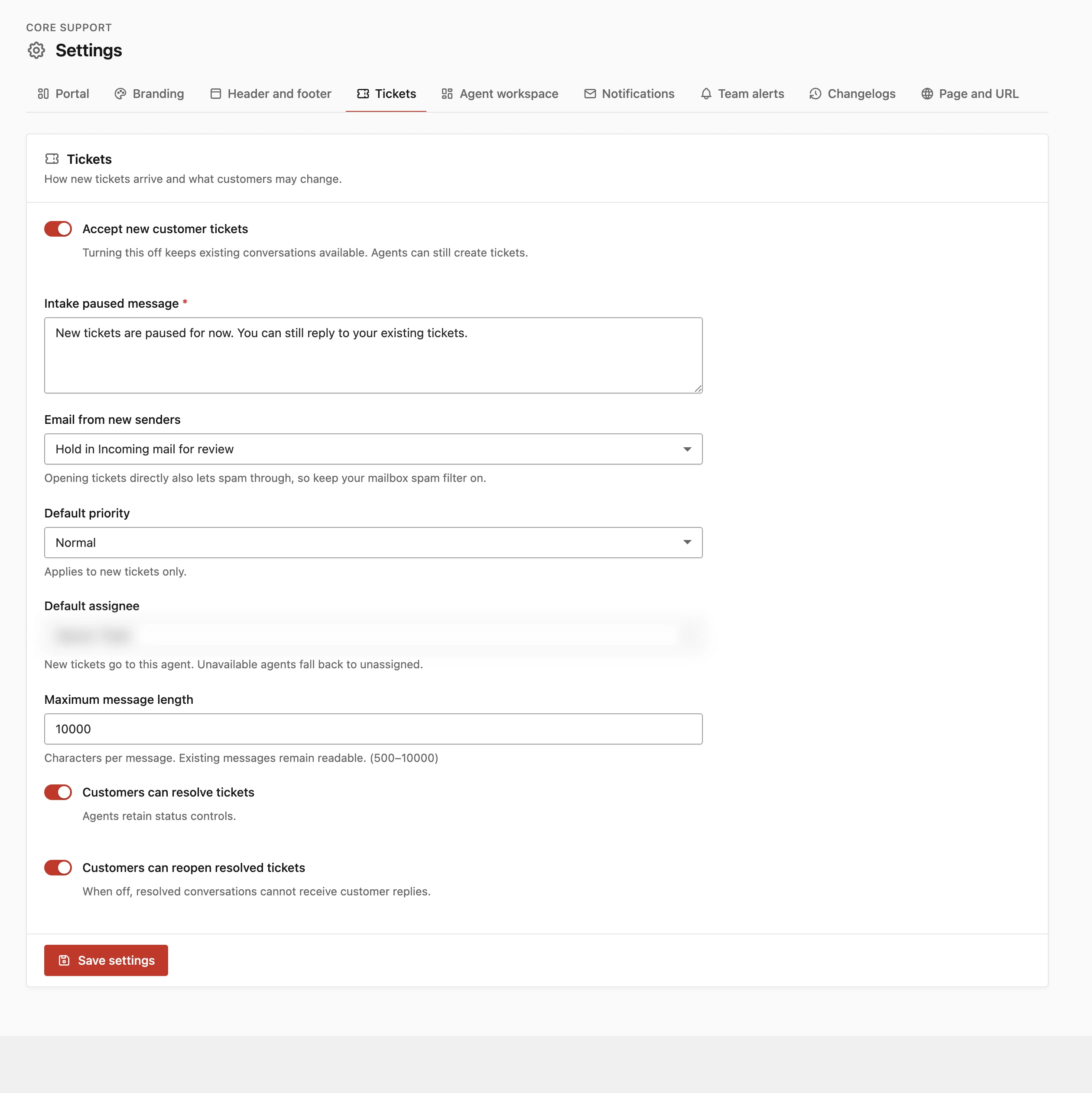Image resolution: width=1092 pixels, height=1093 pixels.
Task: Click the Page and URL globe icon
Action: [x=927, y=94]
